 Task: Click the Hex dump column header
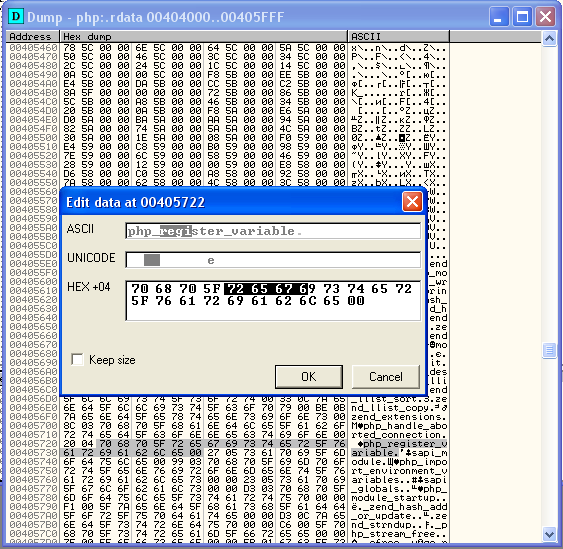(x=204, y=37)
